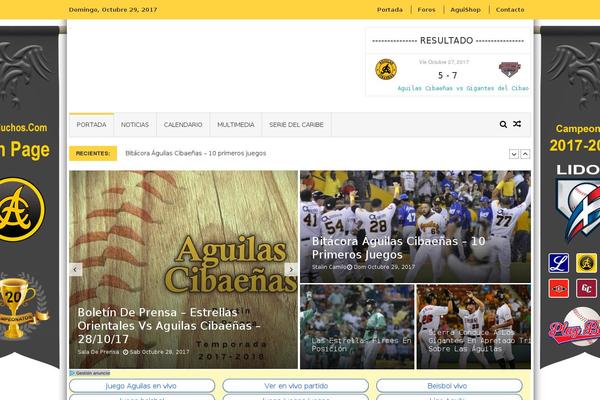This screenshot has height=400, width=600.
Task: Click the shuffle random article icon
Action: [517, 124]
